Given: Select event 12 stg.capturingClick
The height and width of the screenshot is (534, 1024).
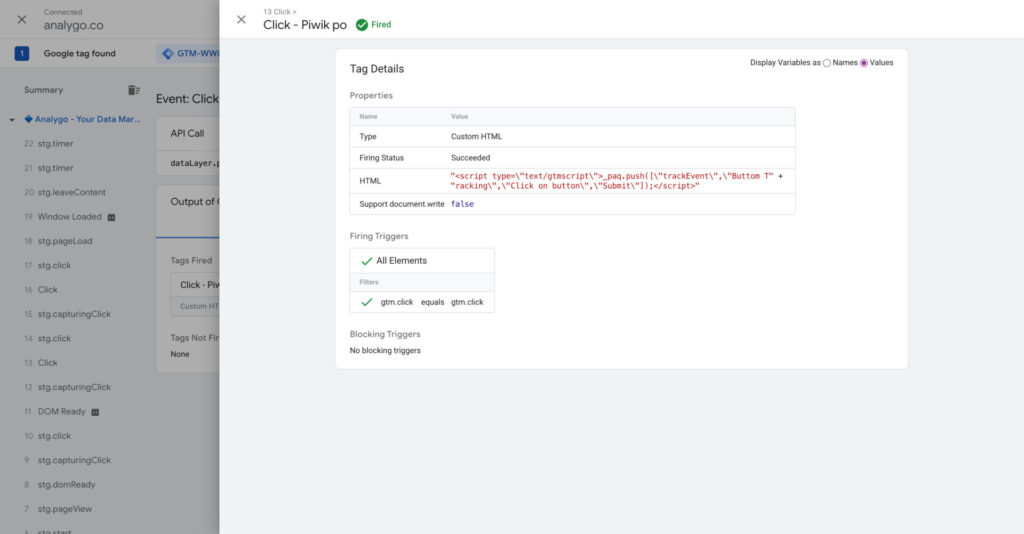Looking at the screenshot, I should coord(74,387).
